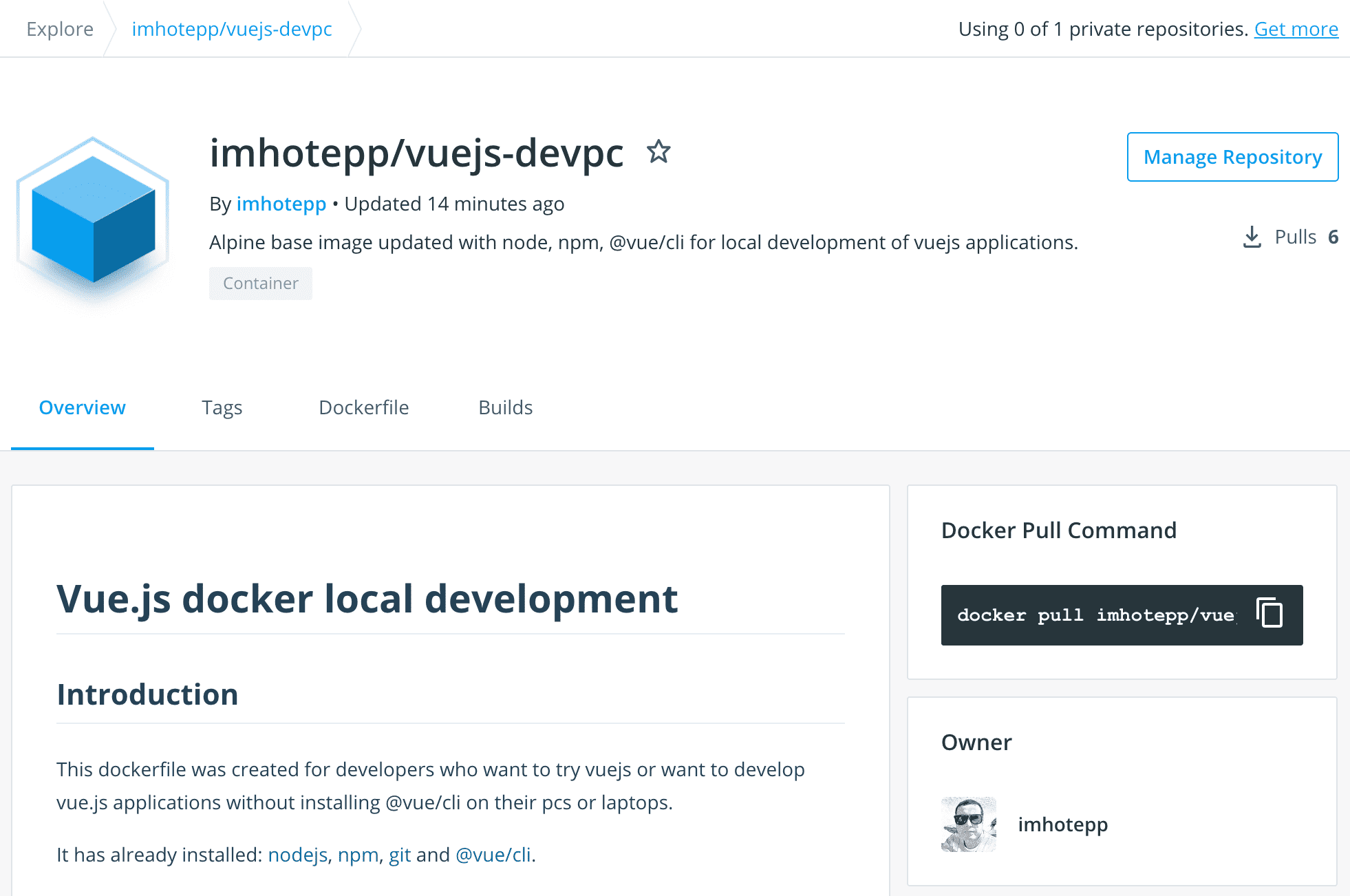Image resolution: width=1350 pixels, height=896 pixels.
Task: Open the @vue/cli link
Action: point(493,855)
